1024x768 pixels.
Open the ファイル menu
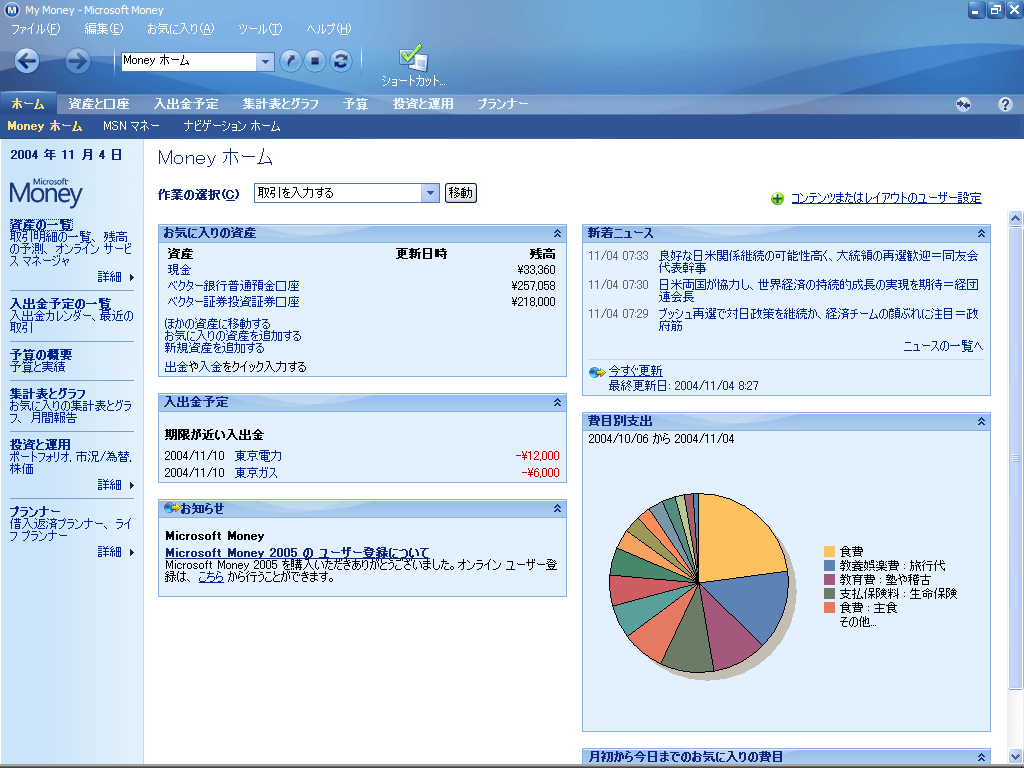tap(35, 29)
